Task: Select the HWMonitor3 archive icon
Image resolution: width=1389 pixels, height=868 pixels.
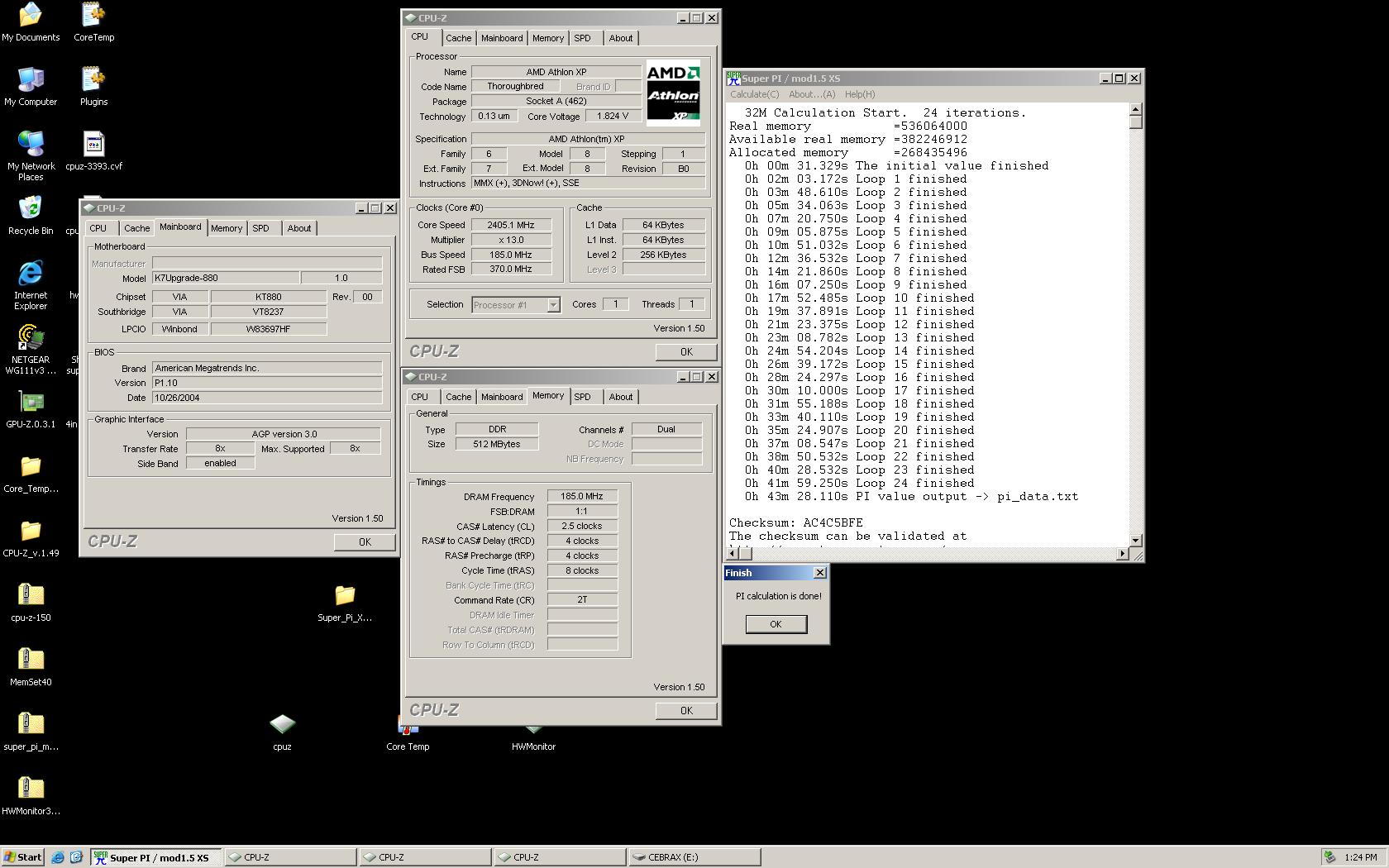Action: 31,796
